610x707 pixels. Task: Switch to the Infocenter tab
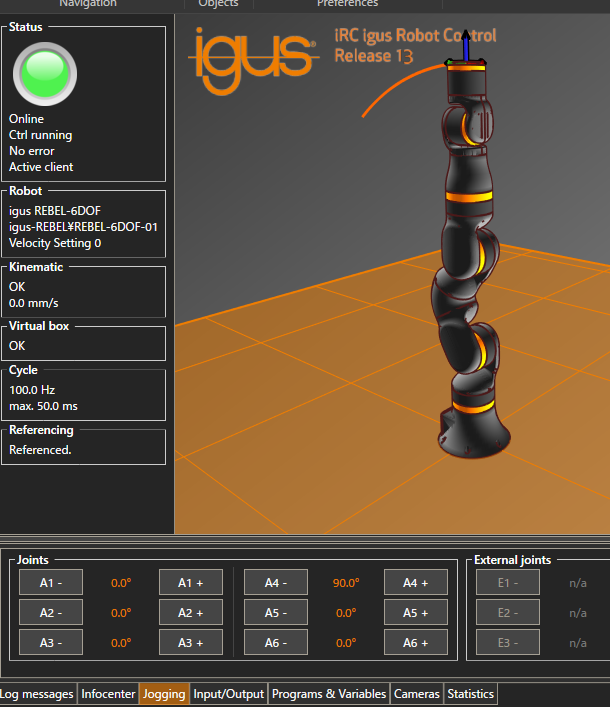pos(108,694)
